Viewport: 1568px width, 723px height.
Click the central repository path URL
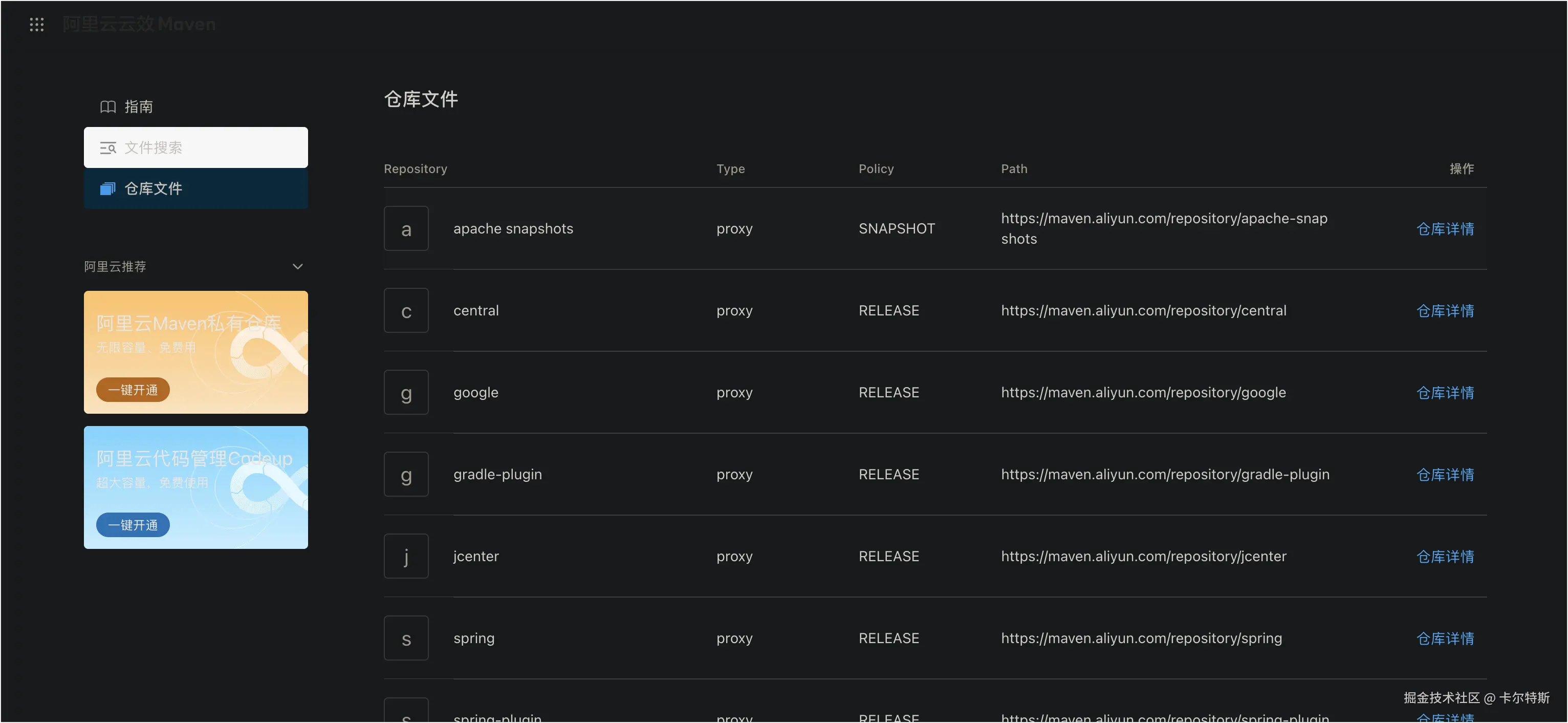pyautogui.click(x=1143, y=311)
